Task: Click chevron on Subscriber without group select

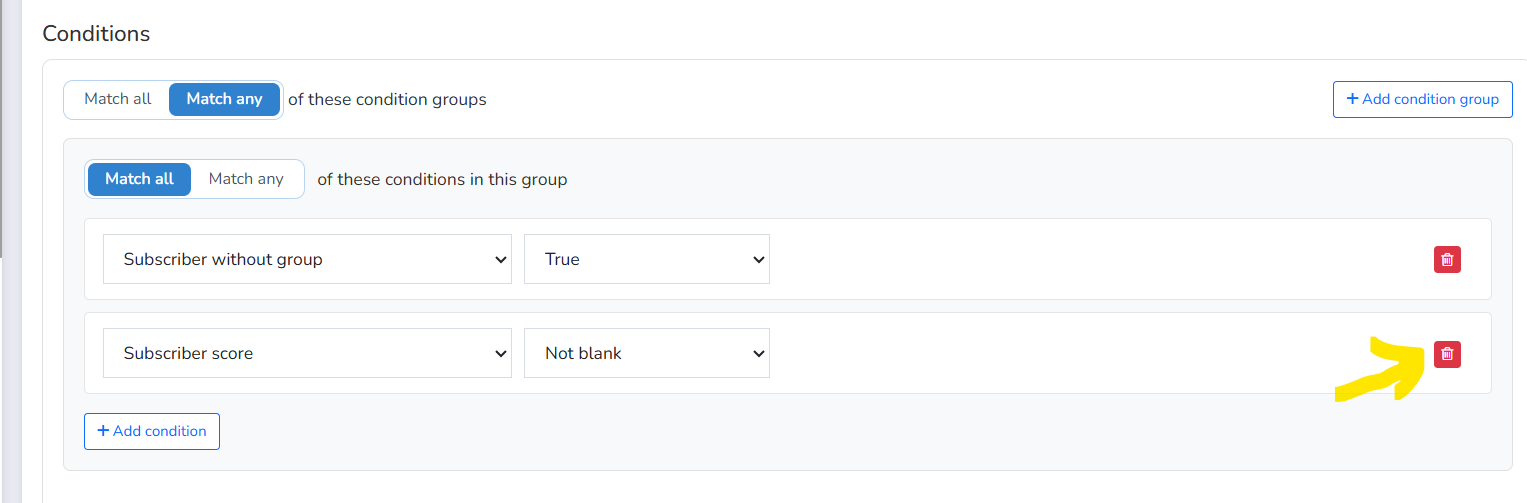Action: (x=501, y=259)
